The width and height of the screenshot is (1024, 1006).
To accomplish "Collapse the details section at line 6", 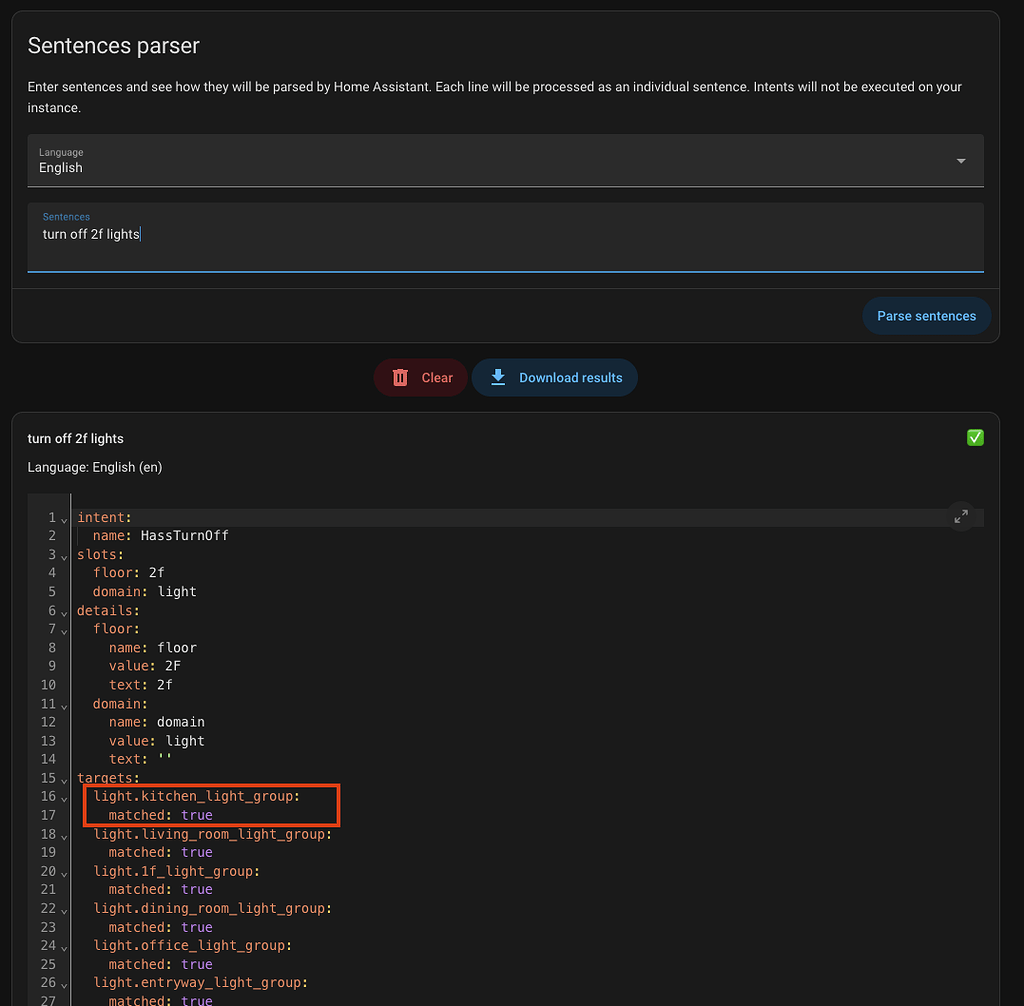I will pyautogui.click(x=64, y=612).
